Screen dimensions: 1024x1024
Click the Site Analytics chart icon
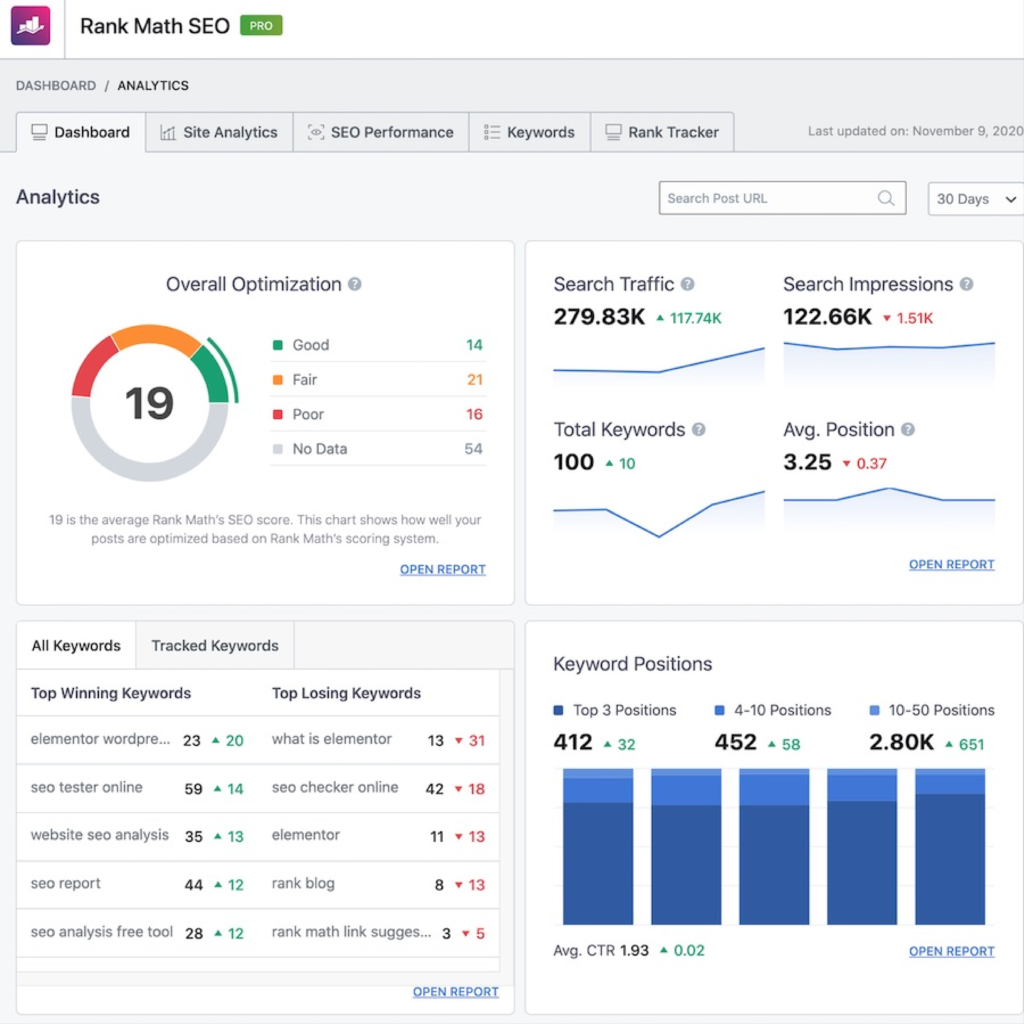point(168,133)
